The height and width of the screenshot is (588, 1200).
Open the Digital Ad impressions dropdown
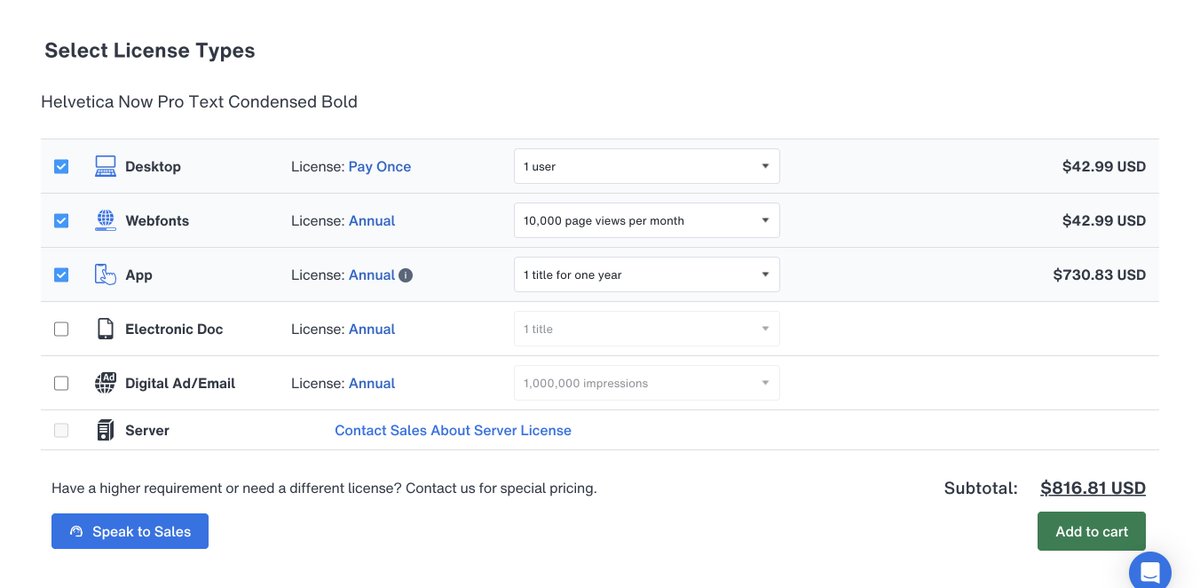coord(647,383)
